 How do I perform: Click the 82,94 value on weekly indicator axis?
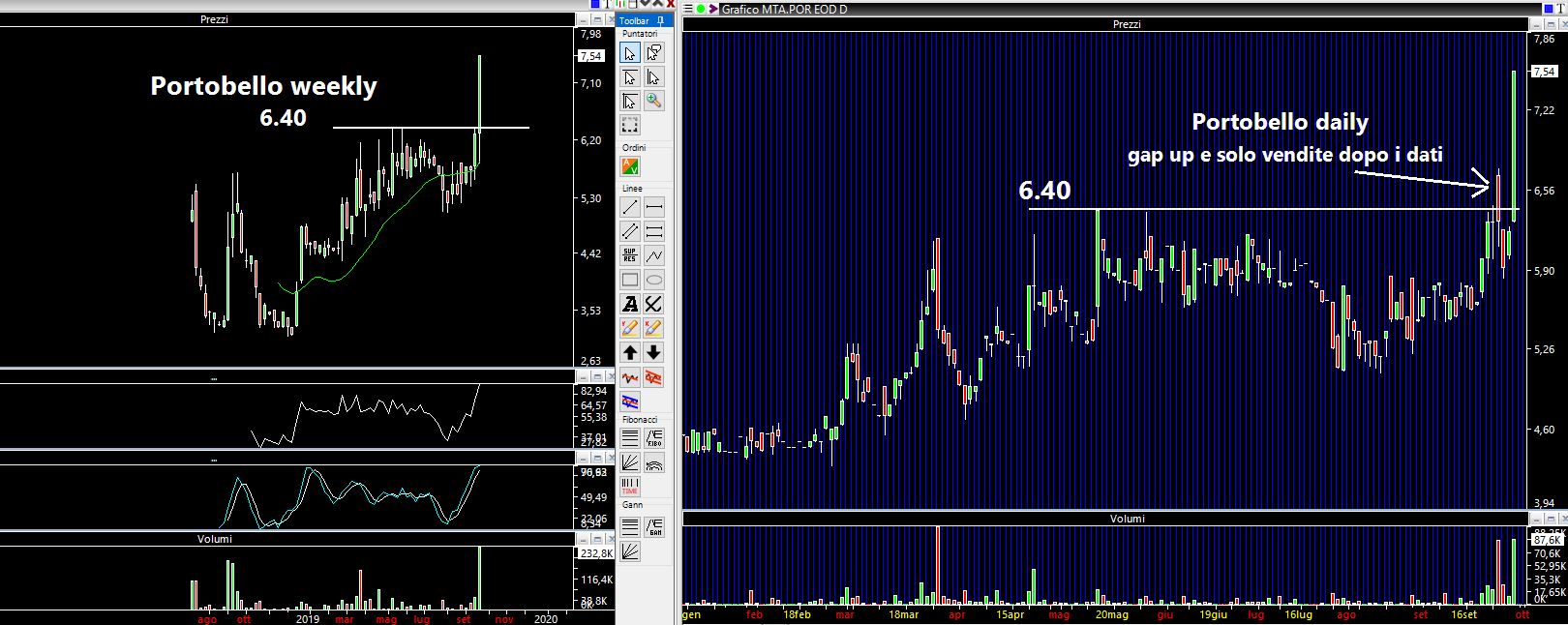click(x=593, y=392)
